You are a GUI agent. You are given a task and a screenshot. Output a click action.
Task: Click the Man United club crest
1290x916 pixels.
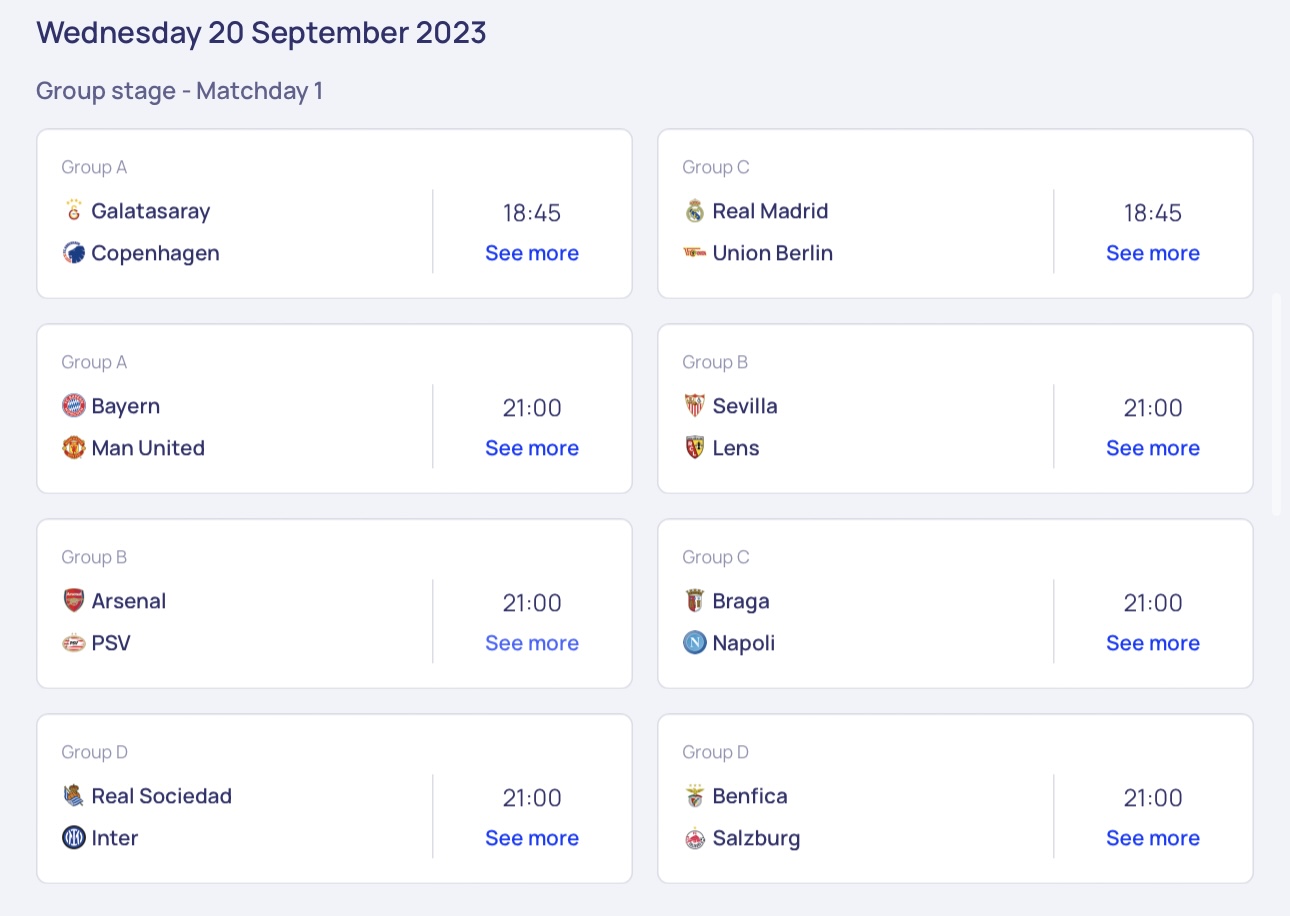[x=74, y=448]
